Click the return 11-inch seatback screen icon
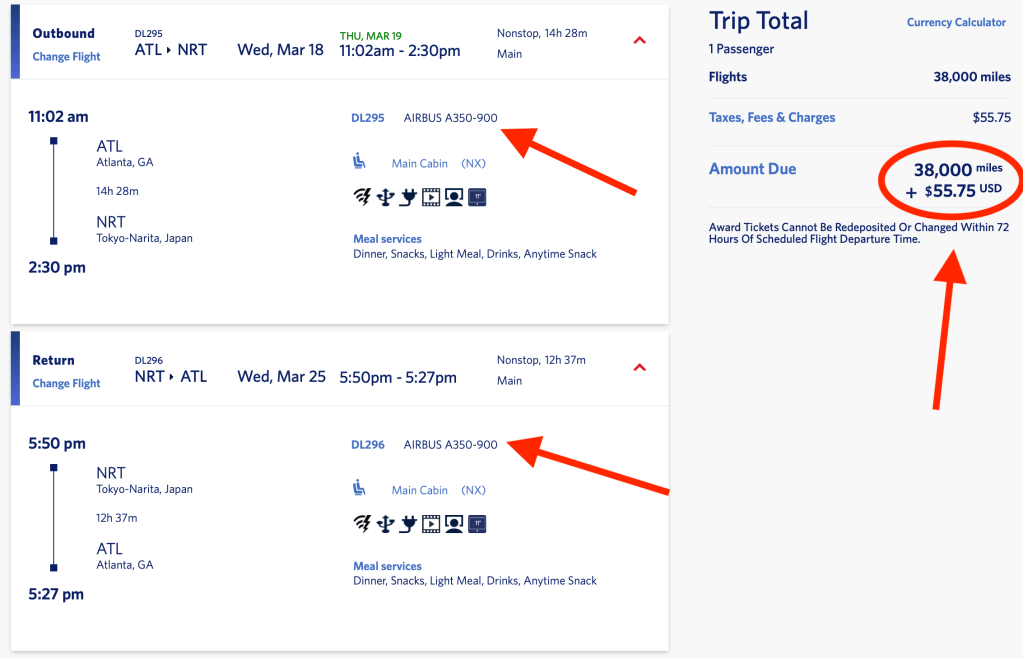The height and width of the screenshot is (659, 1023). (x=477, y=524)
